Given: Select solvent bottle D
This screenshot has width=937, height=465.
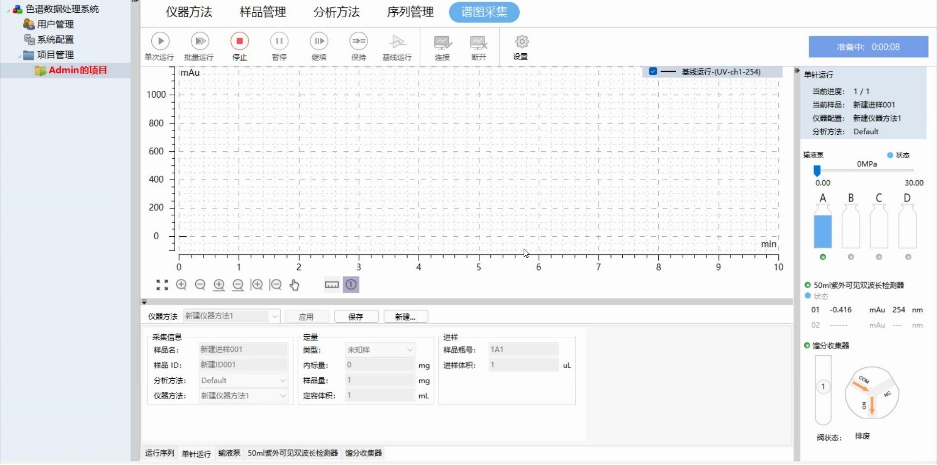Looking at the screenshot, I should pos(907,225).
